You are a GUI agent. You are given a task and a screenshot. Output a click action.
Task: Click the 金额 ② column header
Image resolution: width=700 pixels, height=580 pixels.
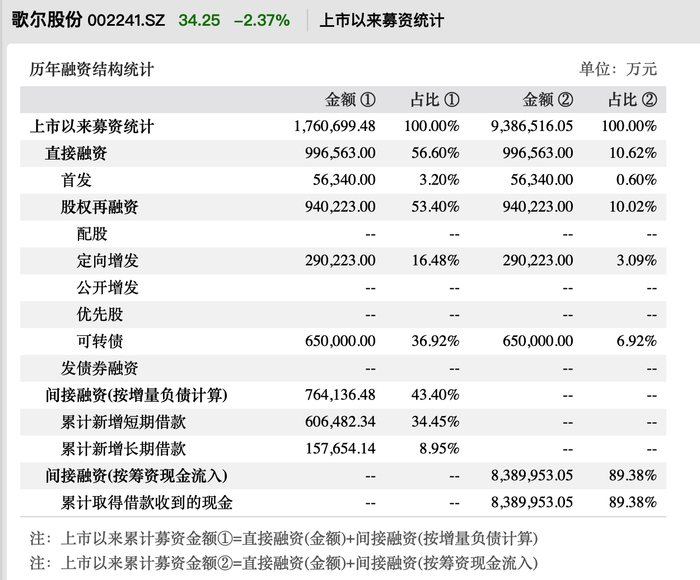click(x=548, y=100)
